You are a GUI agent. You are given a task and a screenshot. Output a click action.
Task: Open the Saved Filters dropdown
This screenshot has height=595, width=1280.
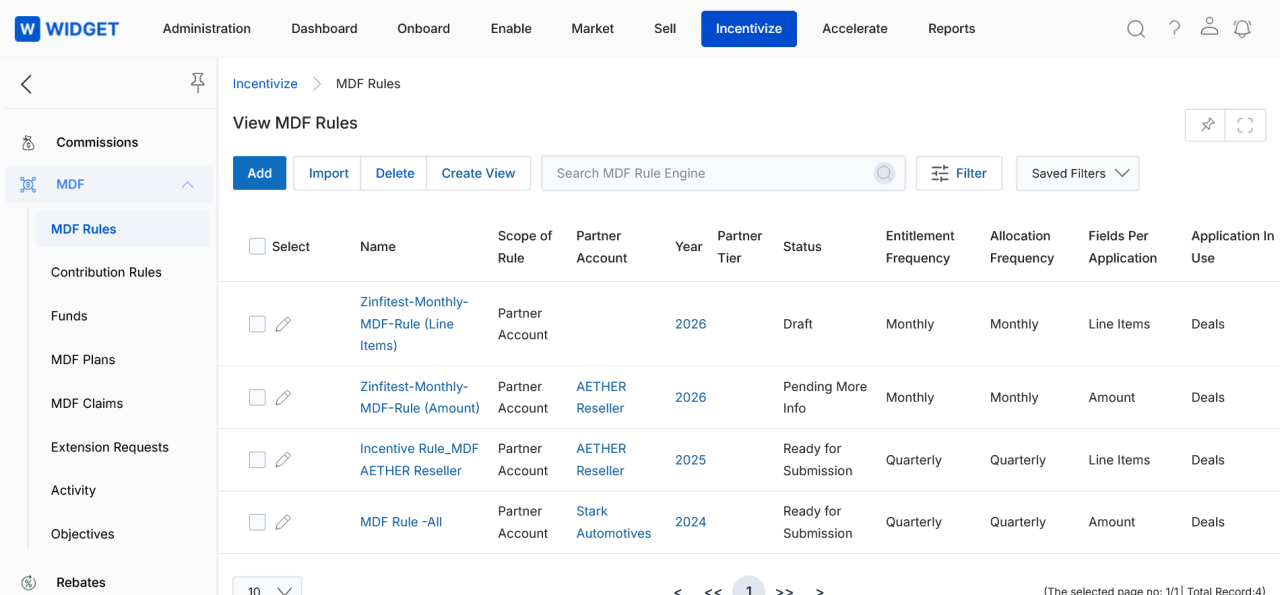[1077, 173]
